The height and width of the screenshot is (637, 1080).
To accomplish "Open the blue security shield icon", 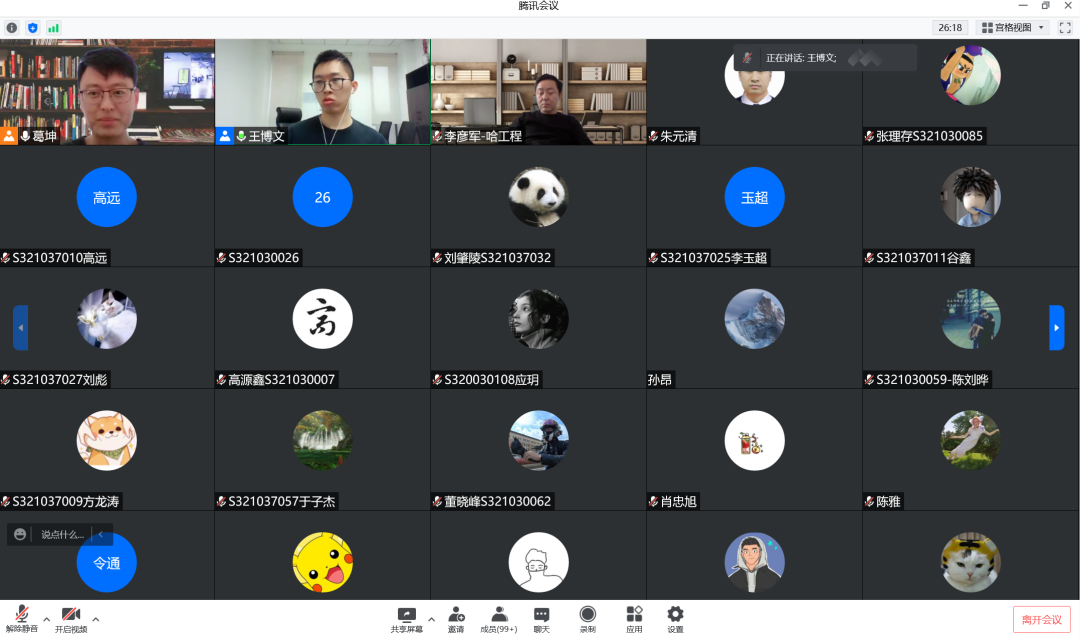I will tap(33, 28).
